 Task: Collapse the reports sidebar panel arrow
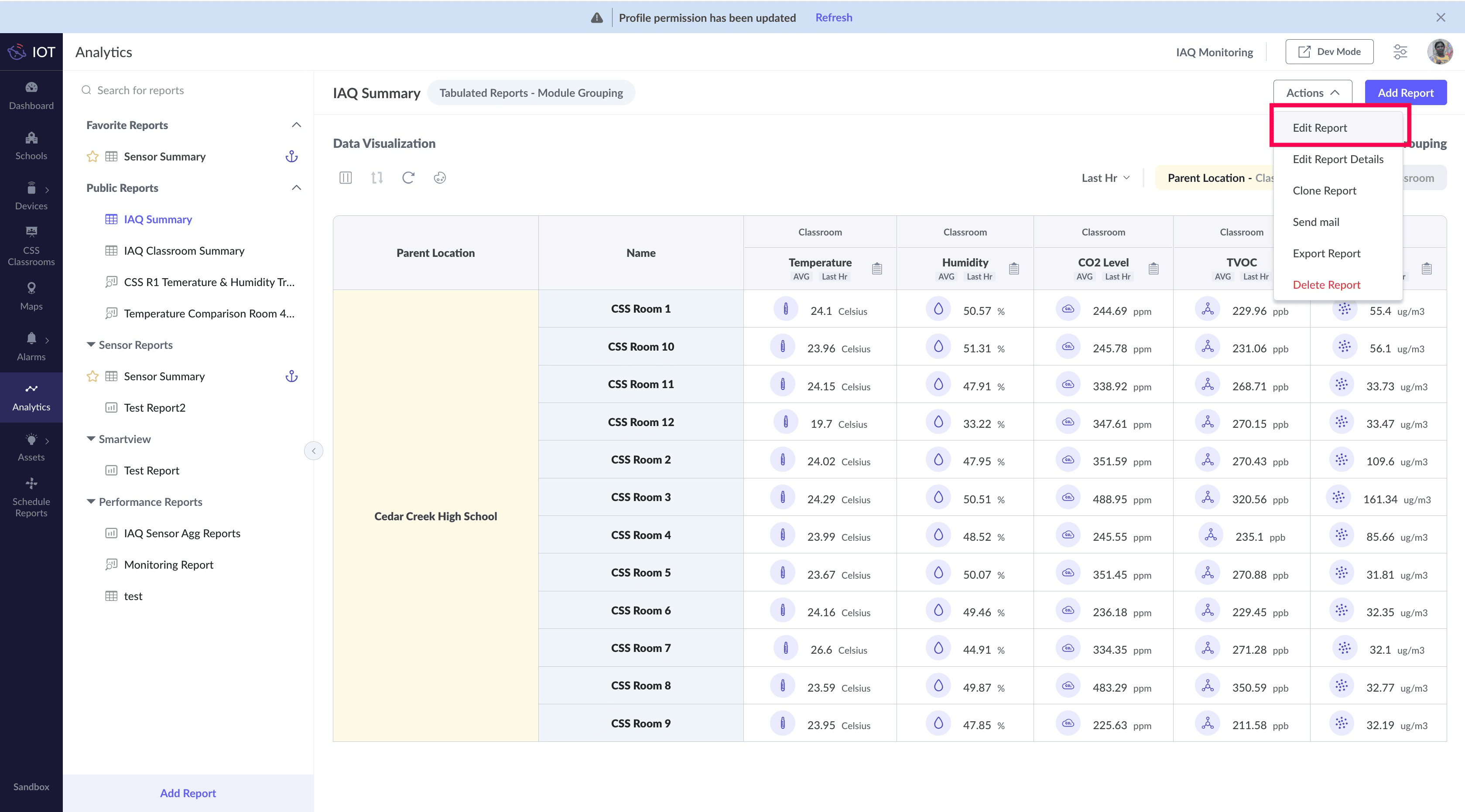coord(313,451)
